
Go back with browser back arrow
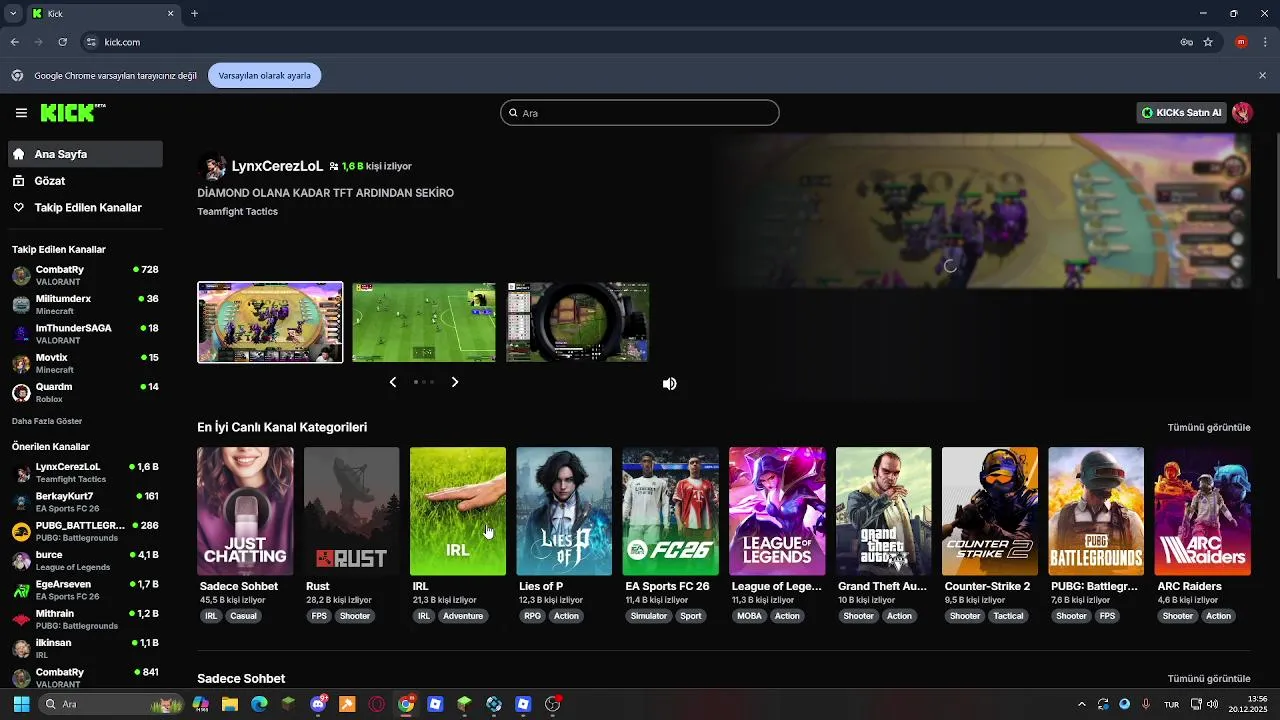[15, 42]
